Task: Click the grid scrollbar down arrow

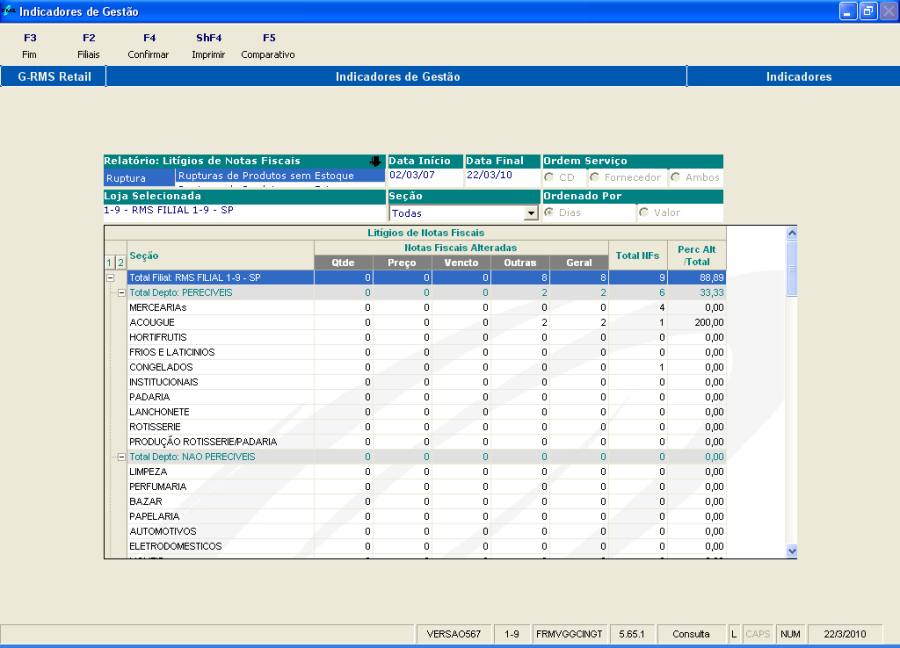Action: 792,551
